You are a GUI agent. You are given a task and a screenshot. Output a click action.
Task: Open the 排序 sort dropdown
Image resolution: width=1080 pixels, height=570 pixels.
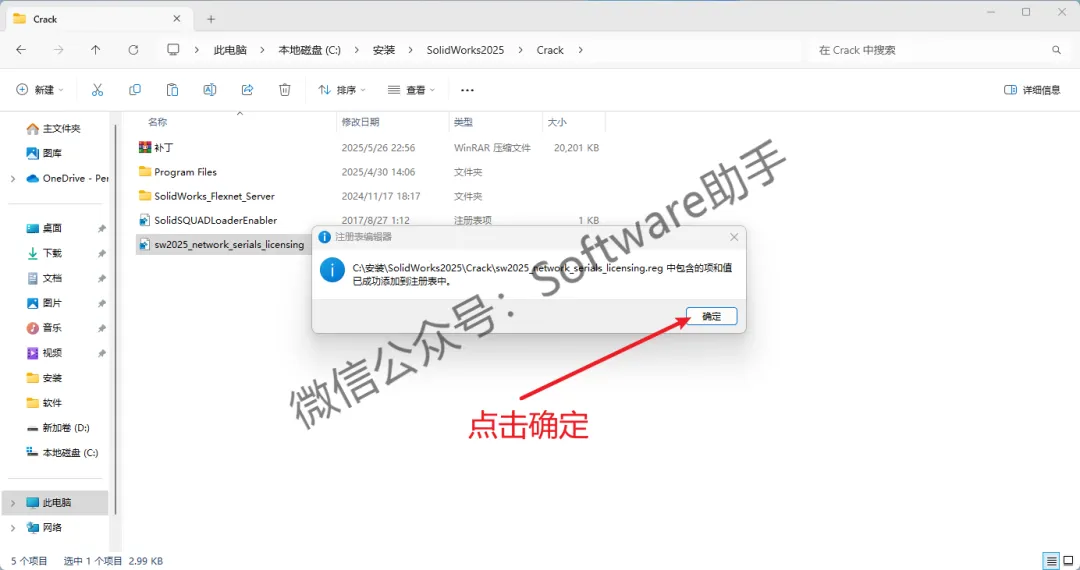pos(342,89)
